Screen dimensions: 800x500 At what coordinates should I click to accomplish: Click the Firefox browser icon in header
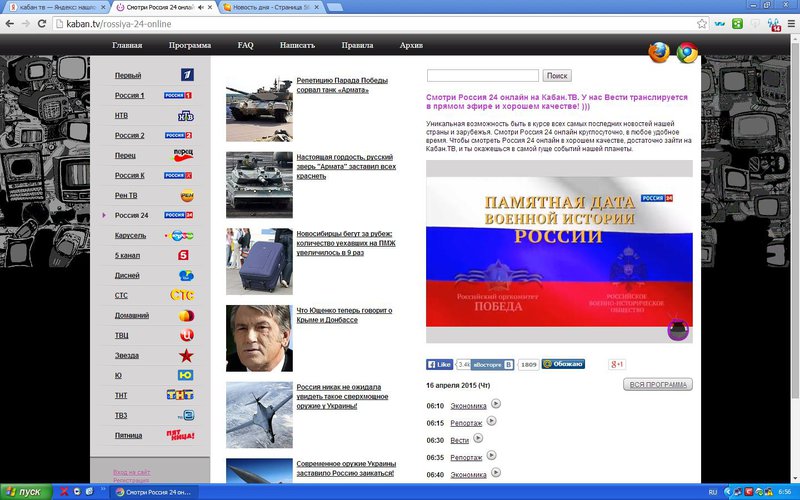(x=658, y=53)
